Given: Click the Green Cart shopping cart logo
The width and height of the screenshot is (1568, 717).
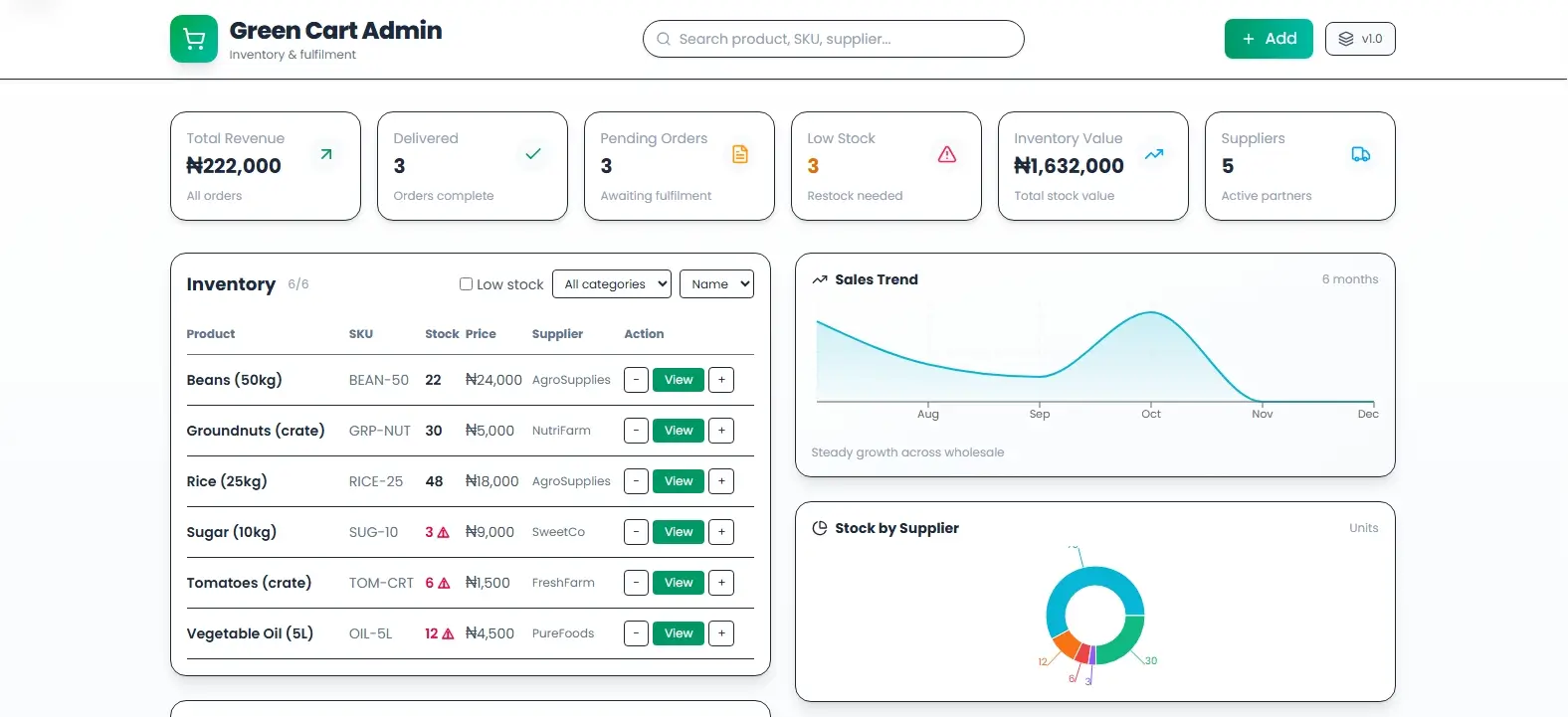Looking at the screenshot, I should [194, 39].
